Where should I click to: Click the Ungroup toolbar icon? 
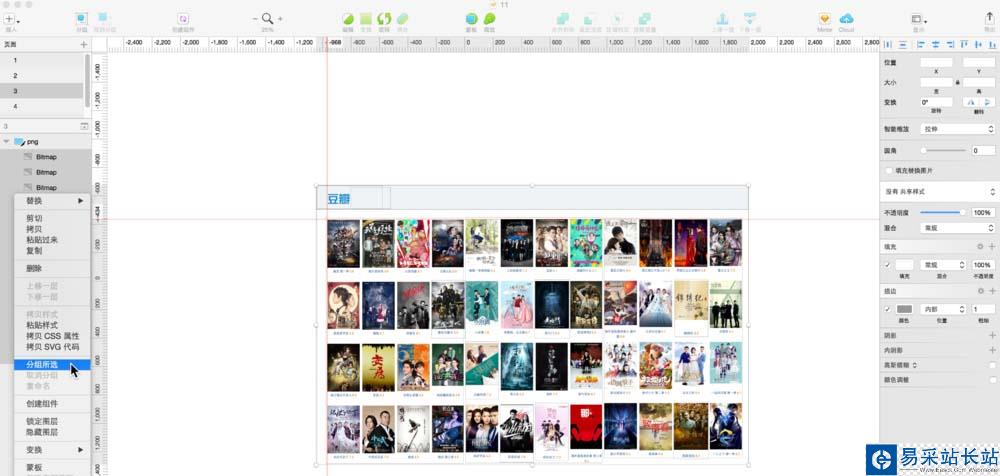[x=103, y=19]
